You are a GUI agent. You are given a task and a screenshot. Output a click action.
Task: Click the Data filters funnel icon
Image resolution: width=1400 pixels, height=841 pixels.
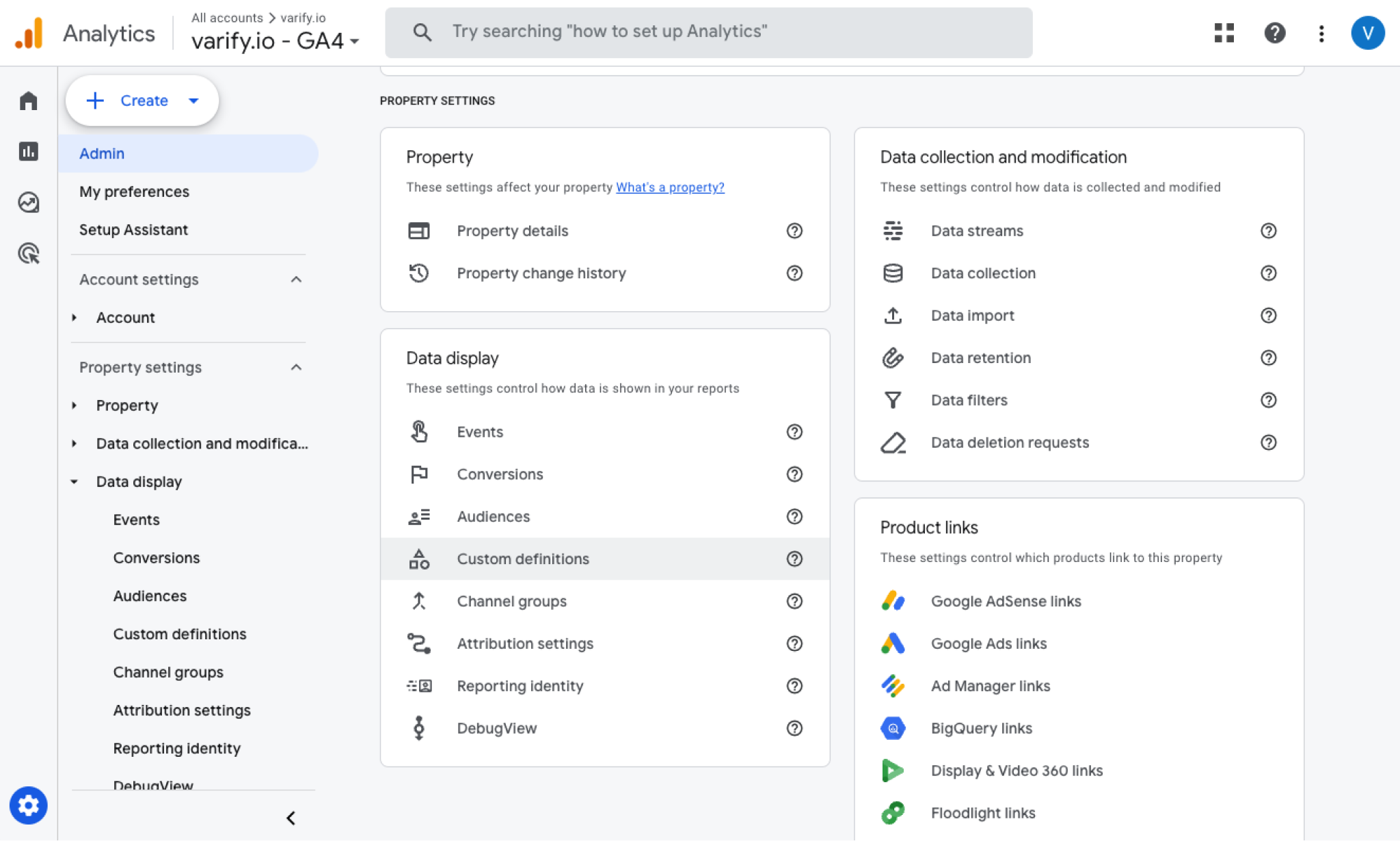point(893,400)
